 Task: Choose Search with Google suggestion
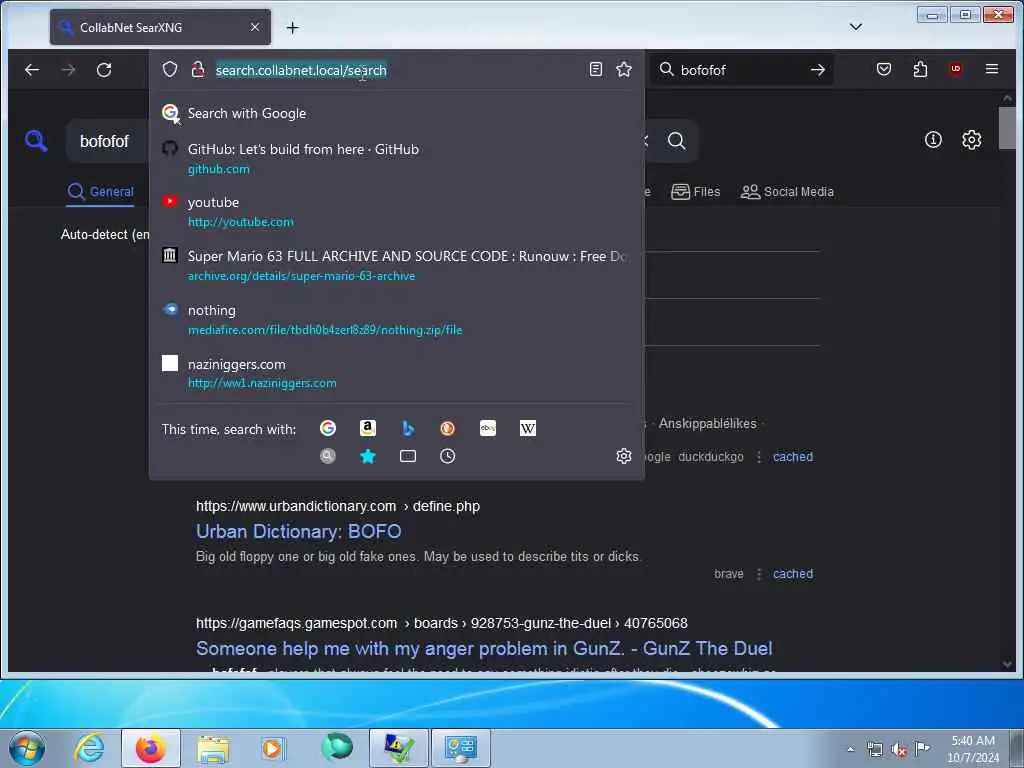pyautogui.click(x=396, y=113)
